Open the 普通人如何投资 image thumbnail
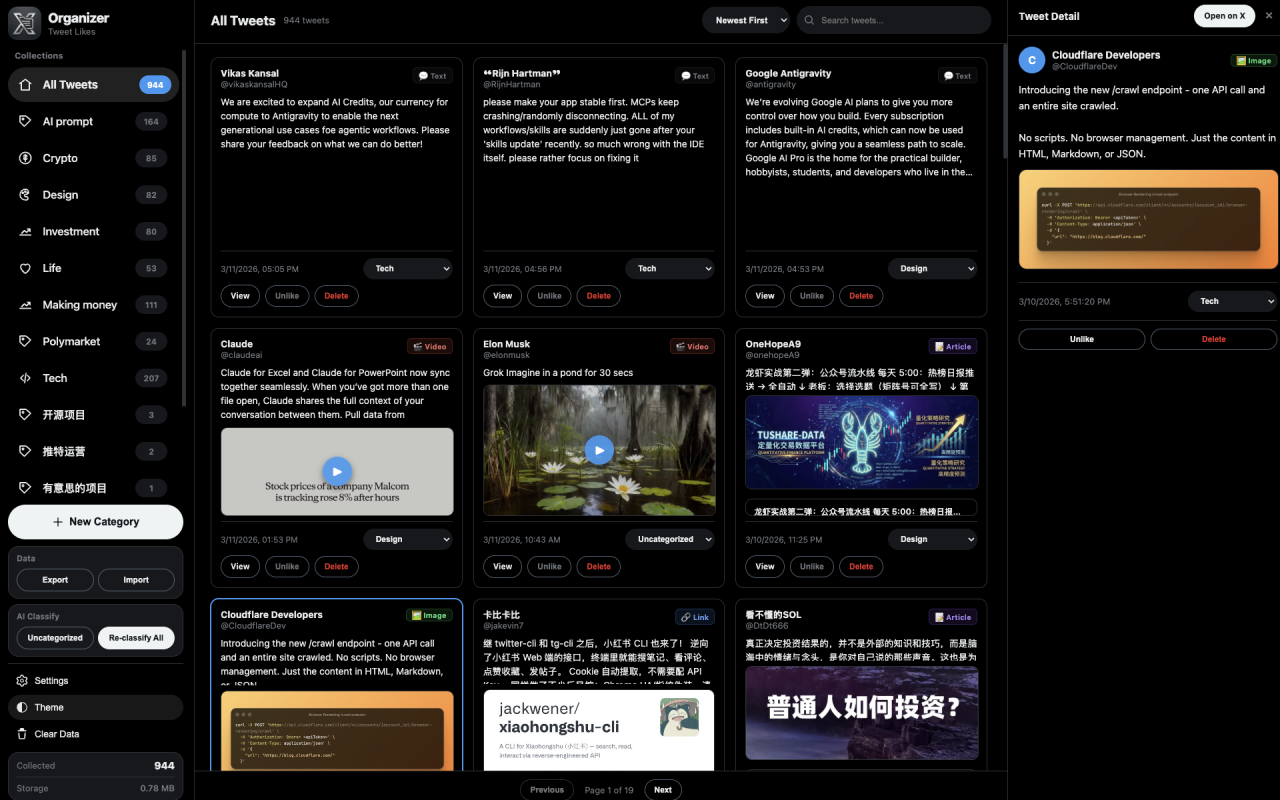Image resolution: width=1280 pixels, height=800 pixels. click(862, 713)
